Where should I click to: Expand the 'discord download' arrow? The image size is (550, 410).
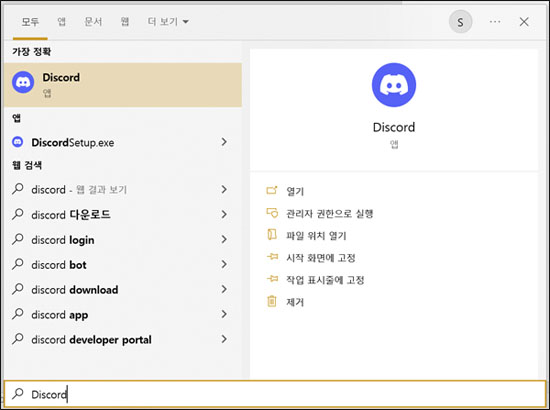tap(224, 289)
